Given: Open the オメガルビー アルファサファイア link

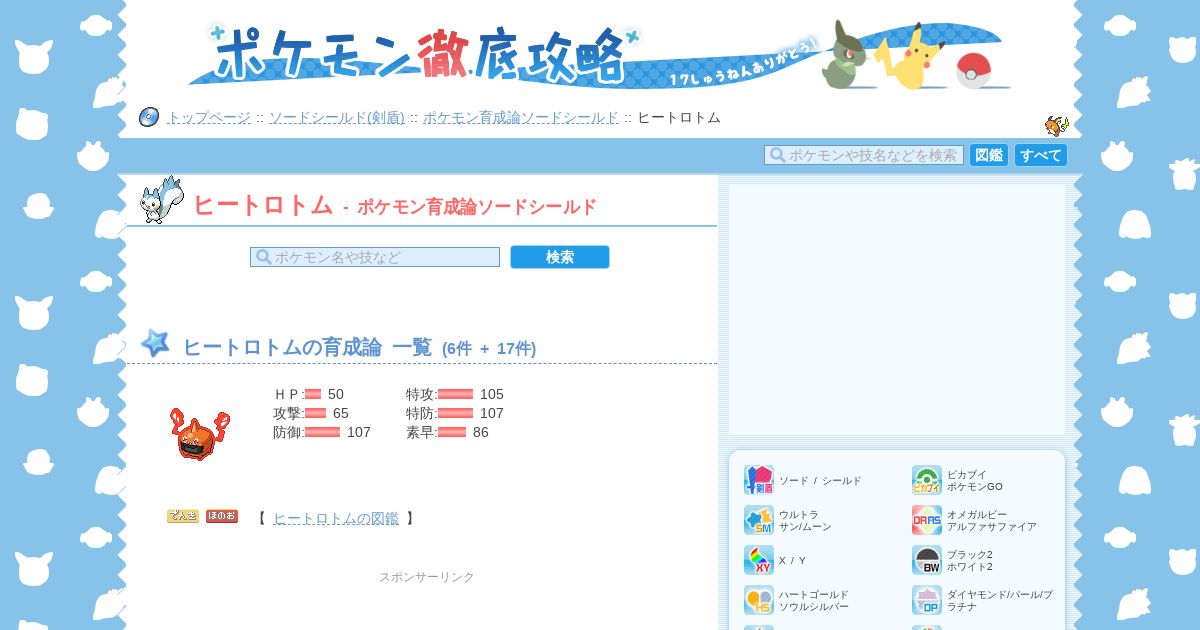Looking at the screenshot, I should coord(992,521).
